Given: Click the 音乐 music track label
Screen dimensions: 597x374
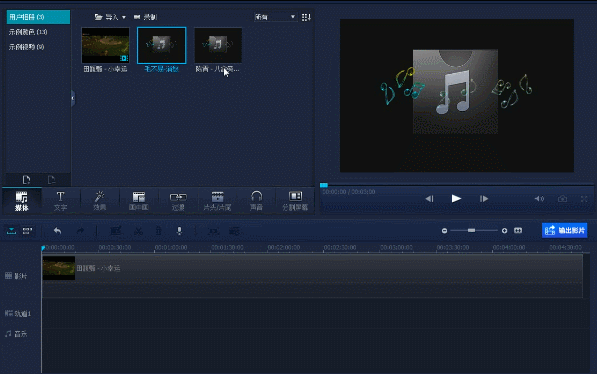Looking at the screenshot, I should 16,334.
